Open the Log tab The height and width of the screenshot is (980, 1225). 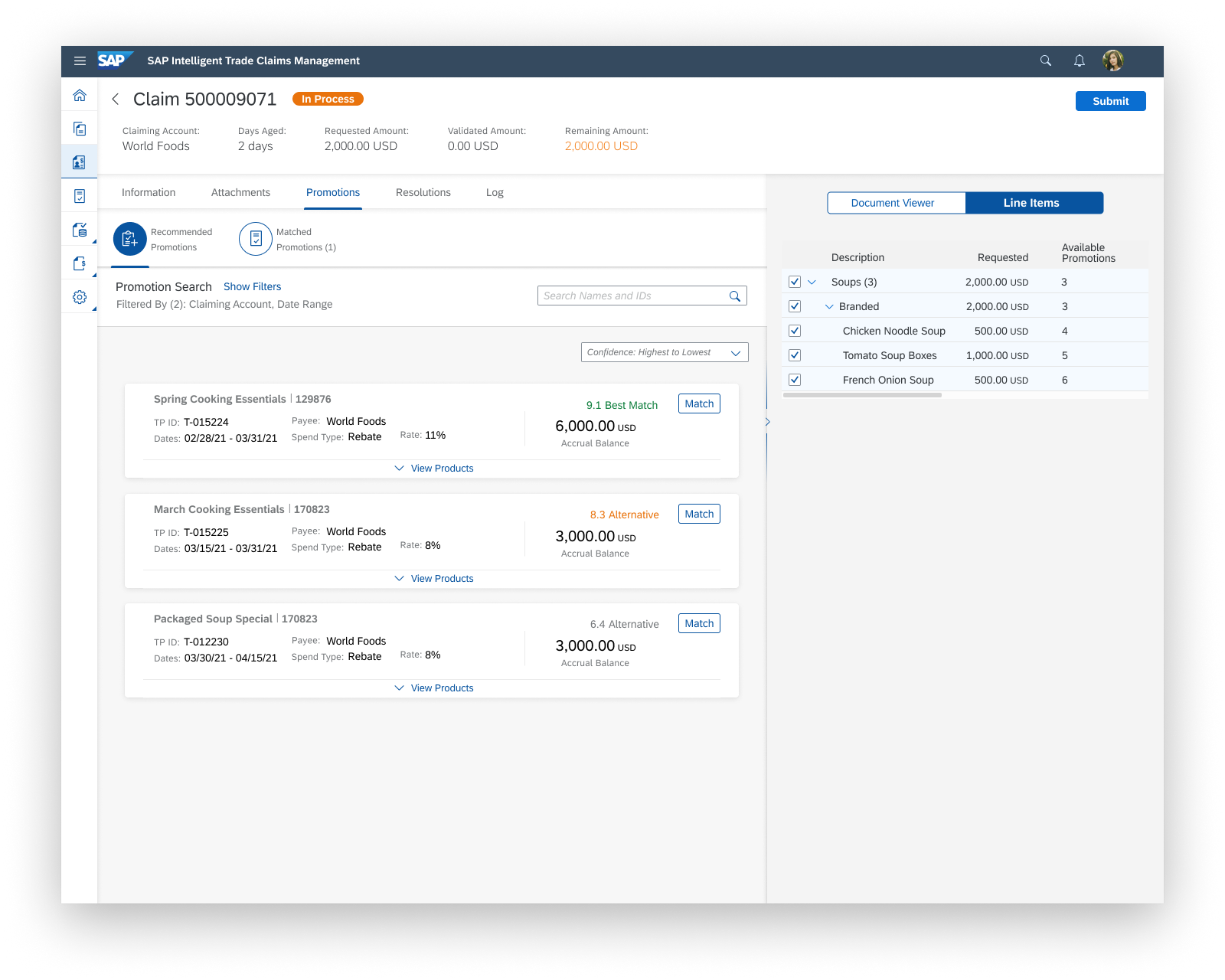click(495, 192)
